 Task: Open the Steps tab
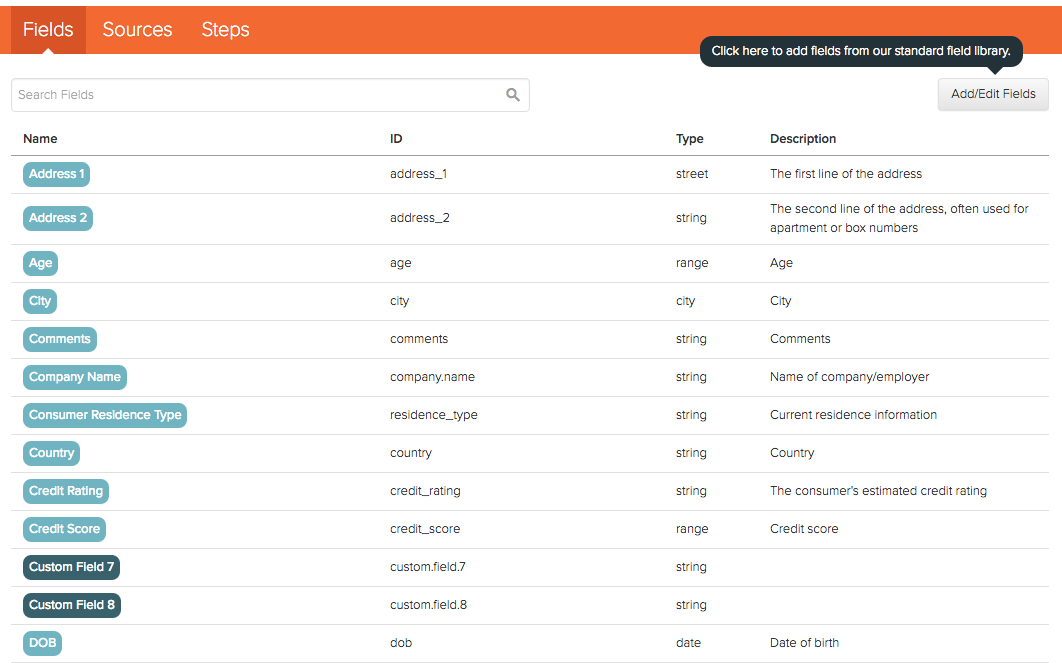pyautogui.click(x=224, y=29)
